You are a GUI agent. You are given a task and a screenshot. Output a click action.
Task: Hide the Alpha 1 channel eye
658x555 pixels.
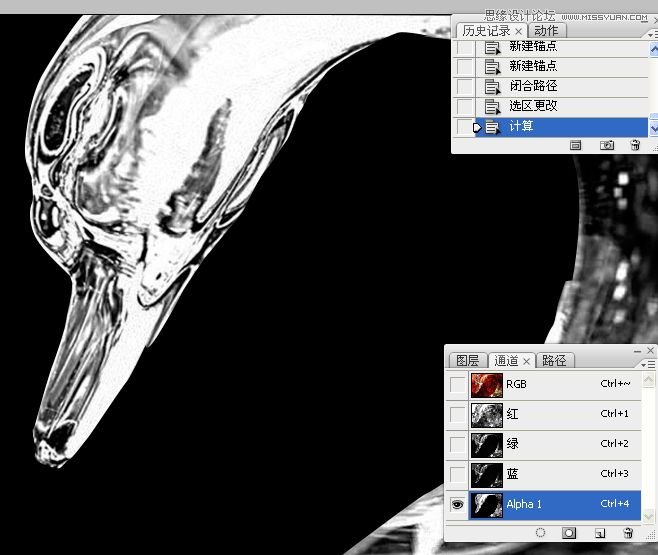click(458, 505)
